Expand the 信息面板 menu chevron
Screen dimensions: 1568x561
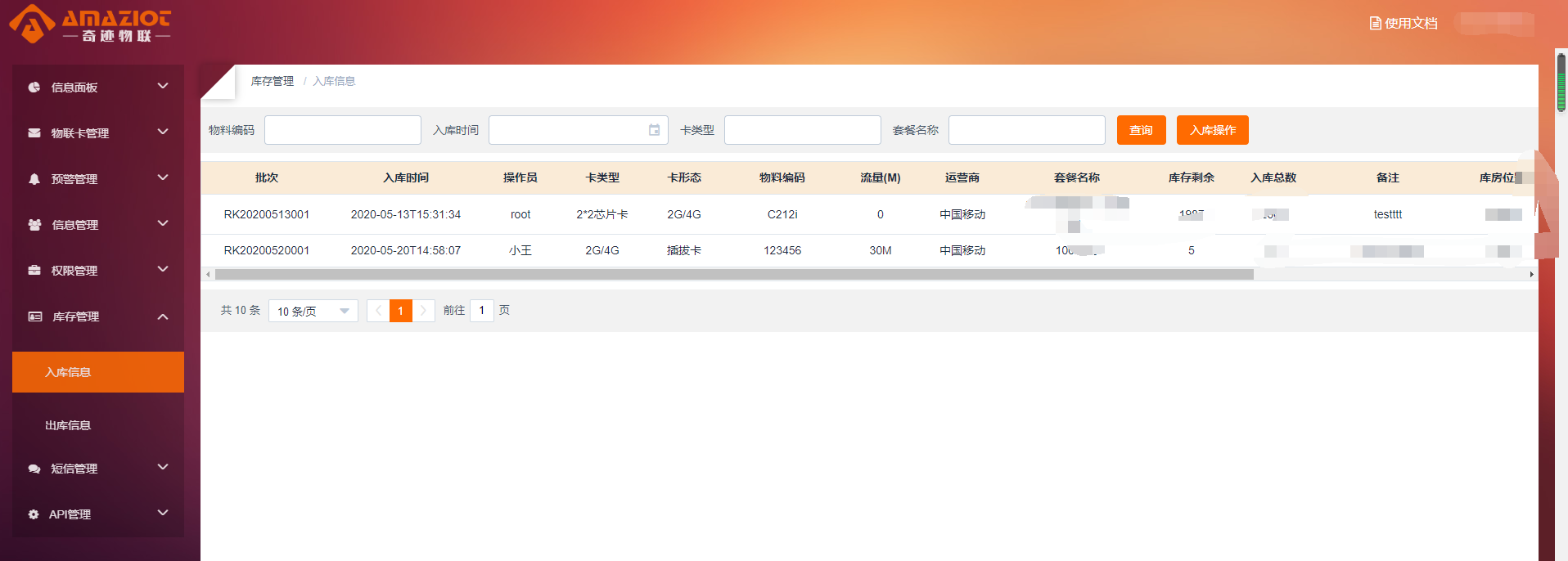click(163, 86)
